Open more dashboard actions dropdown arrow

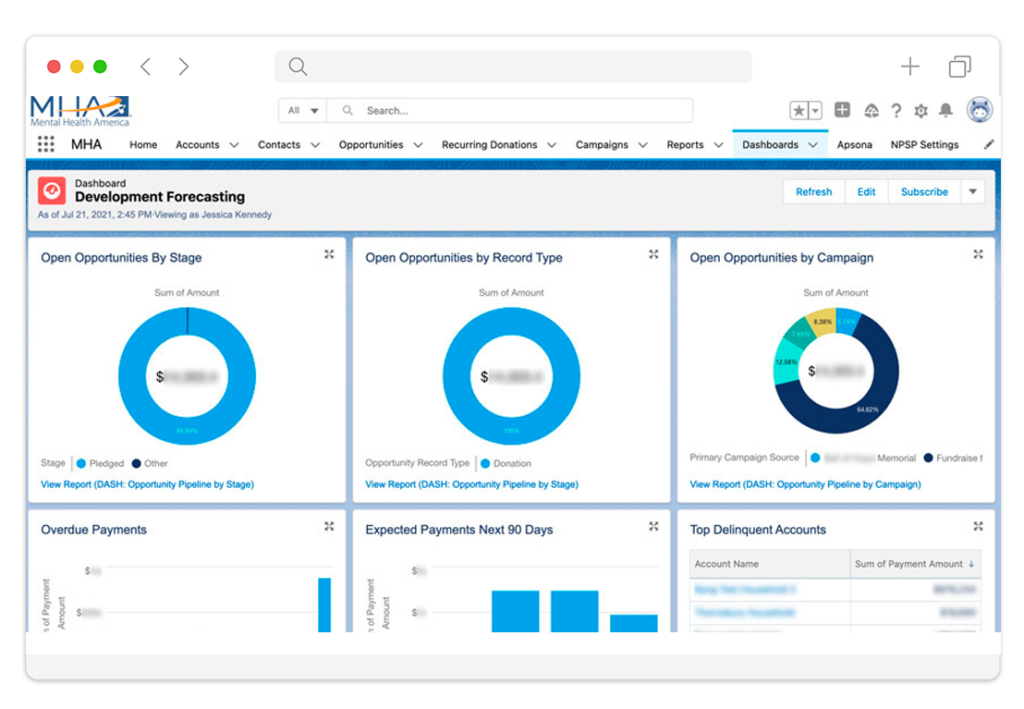pyautogui.click(x=972, y=192)
